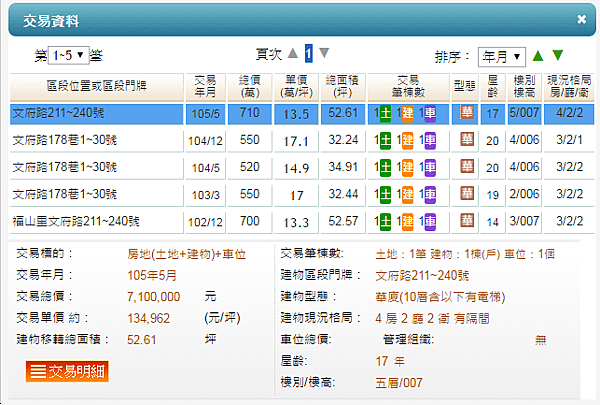Click house age cell 14

coord(492,222)
